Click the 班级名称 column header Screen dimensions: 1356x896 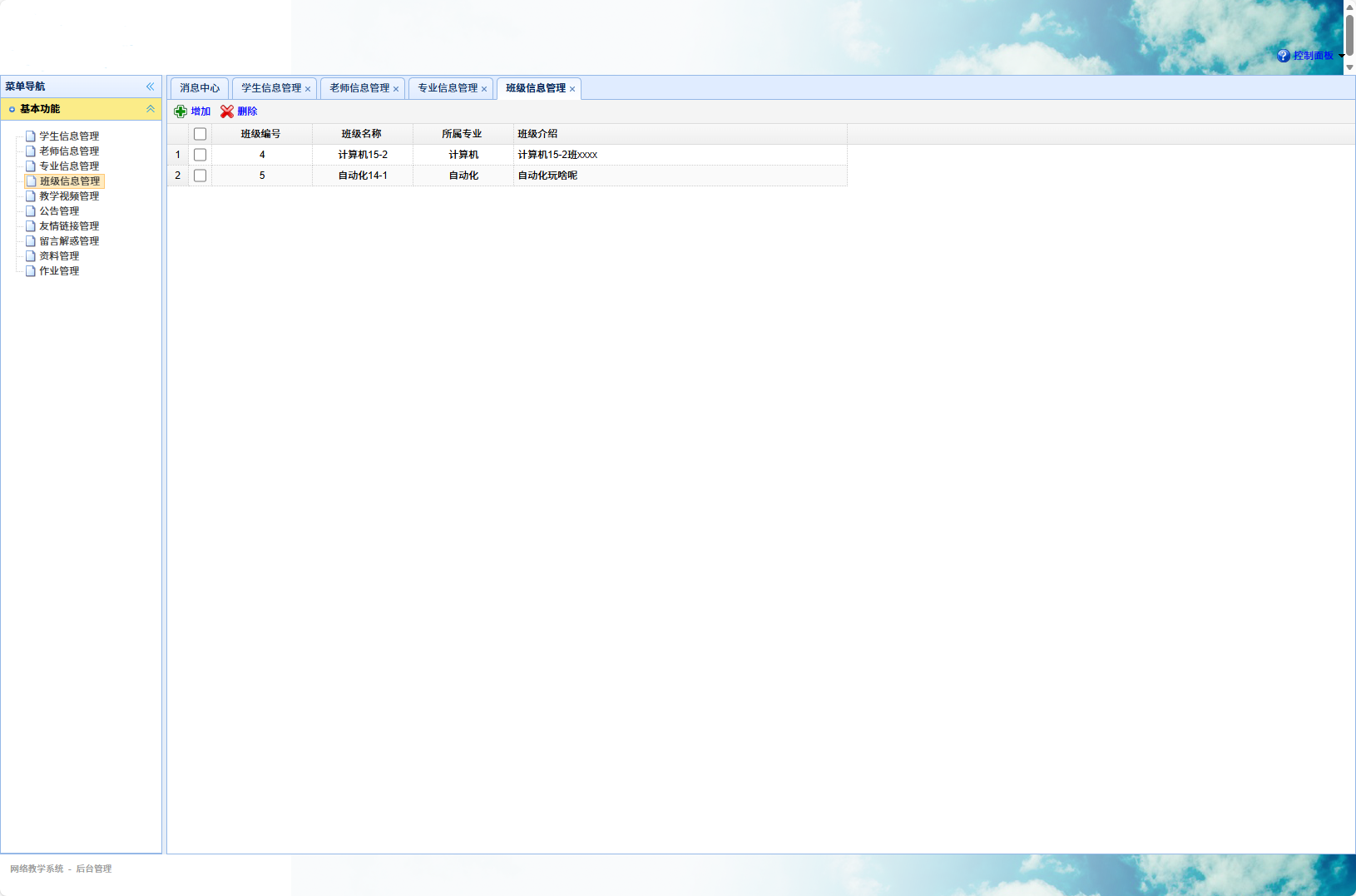tap(362, 134)
